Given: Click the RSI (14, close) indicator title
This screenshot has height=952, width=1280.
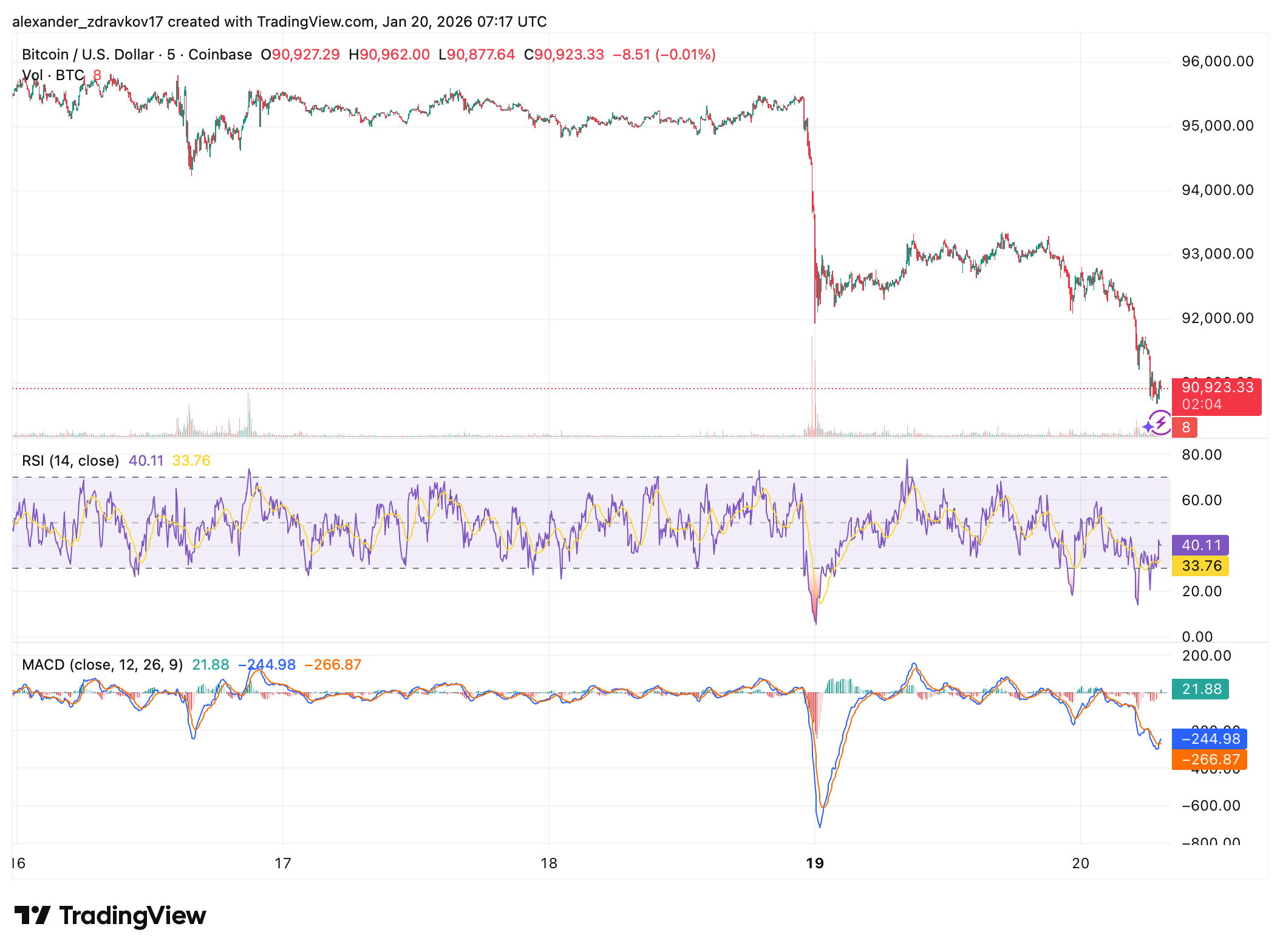Looking at the screenshot, I should click(70, 460).
